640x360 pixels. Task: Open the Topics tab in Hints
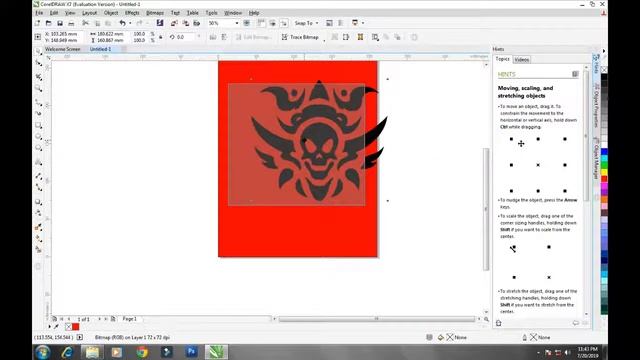tap(502, 59)
